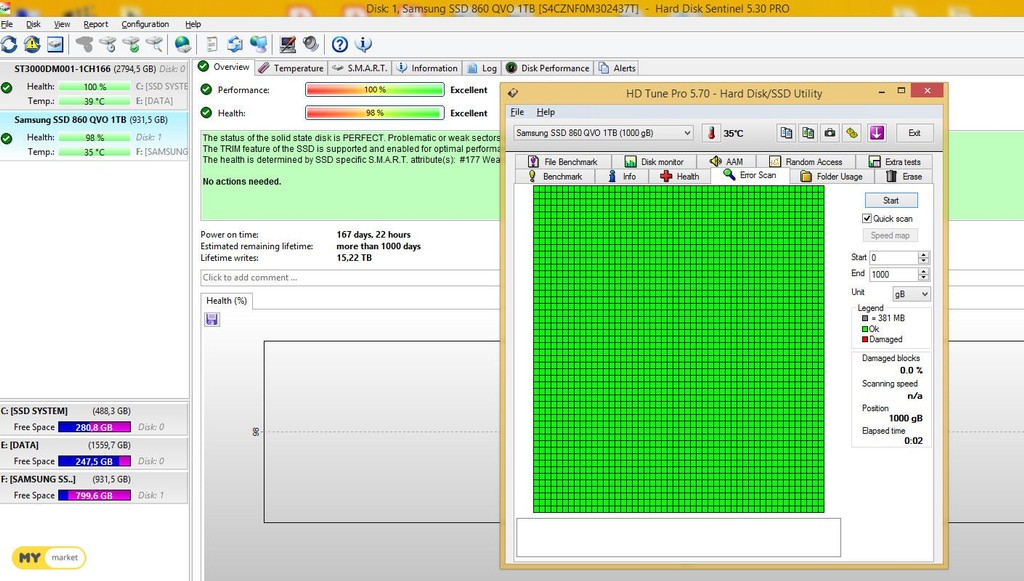Click the Exit button in HD Tune
Image resolution: width=1024 pixels, height=581 pixels.
click(x=914, y=133)
